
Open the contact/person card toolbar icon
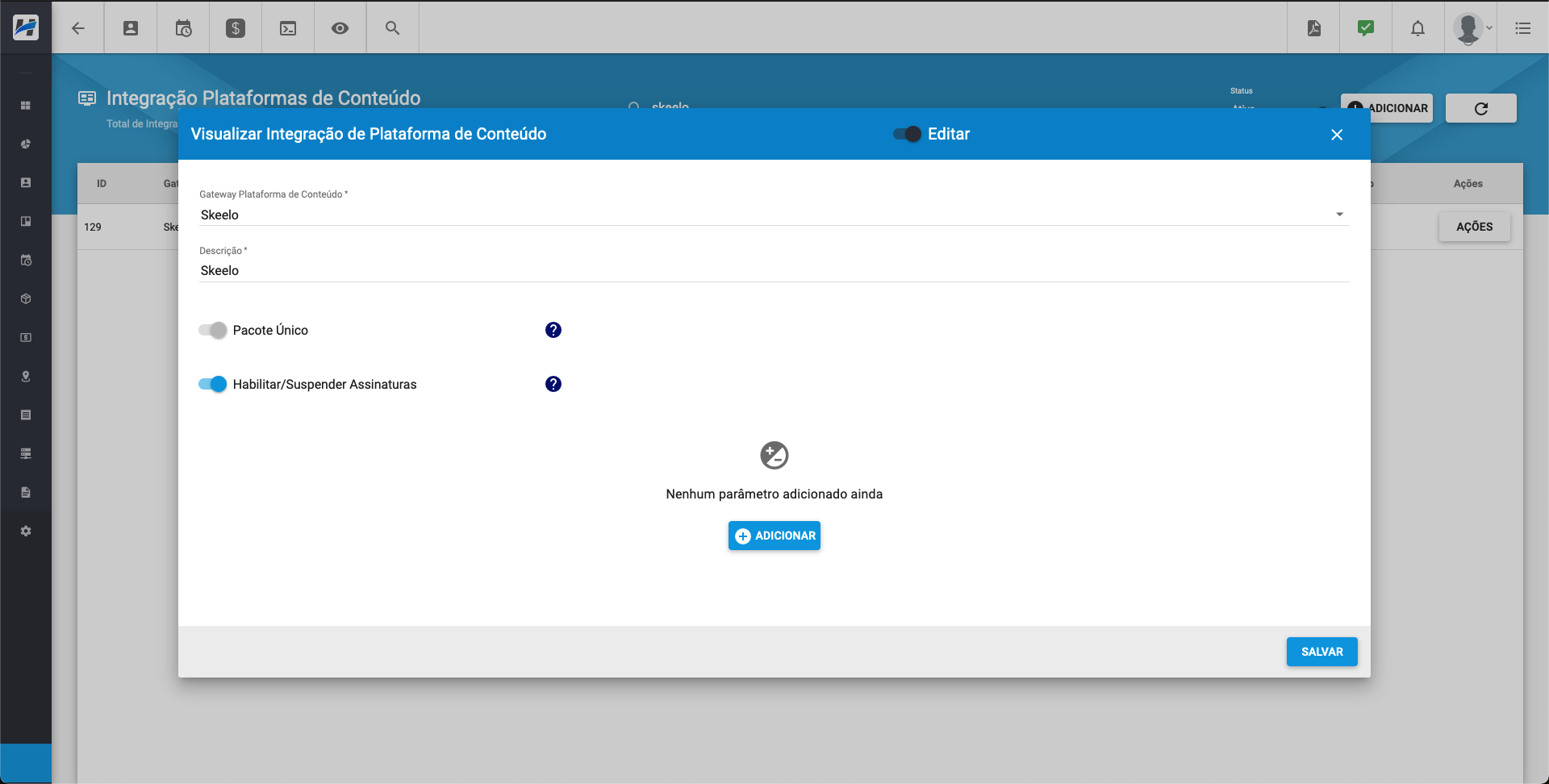coord(131,28)
